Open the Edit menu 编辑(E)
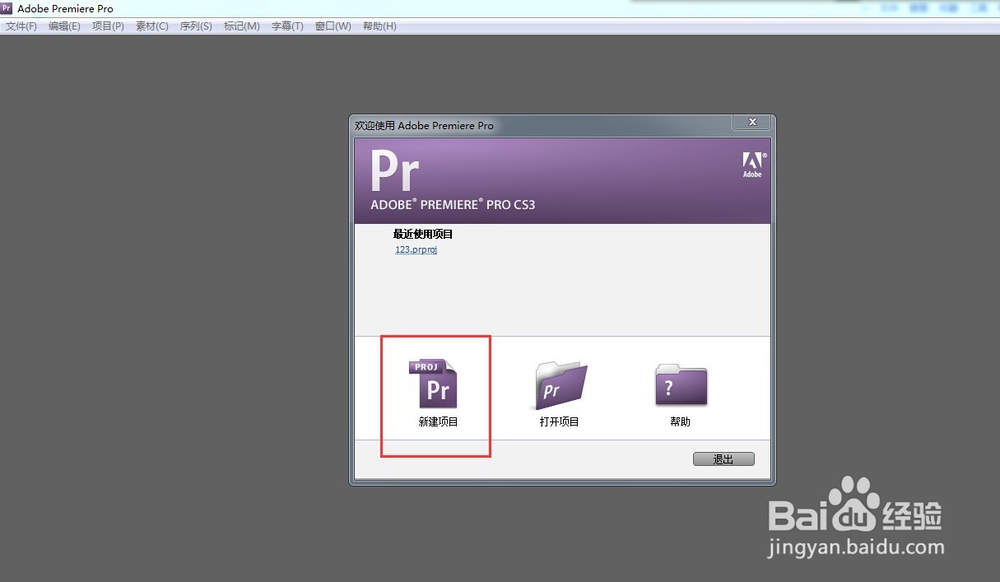 click(64, 26)
